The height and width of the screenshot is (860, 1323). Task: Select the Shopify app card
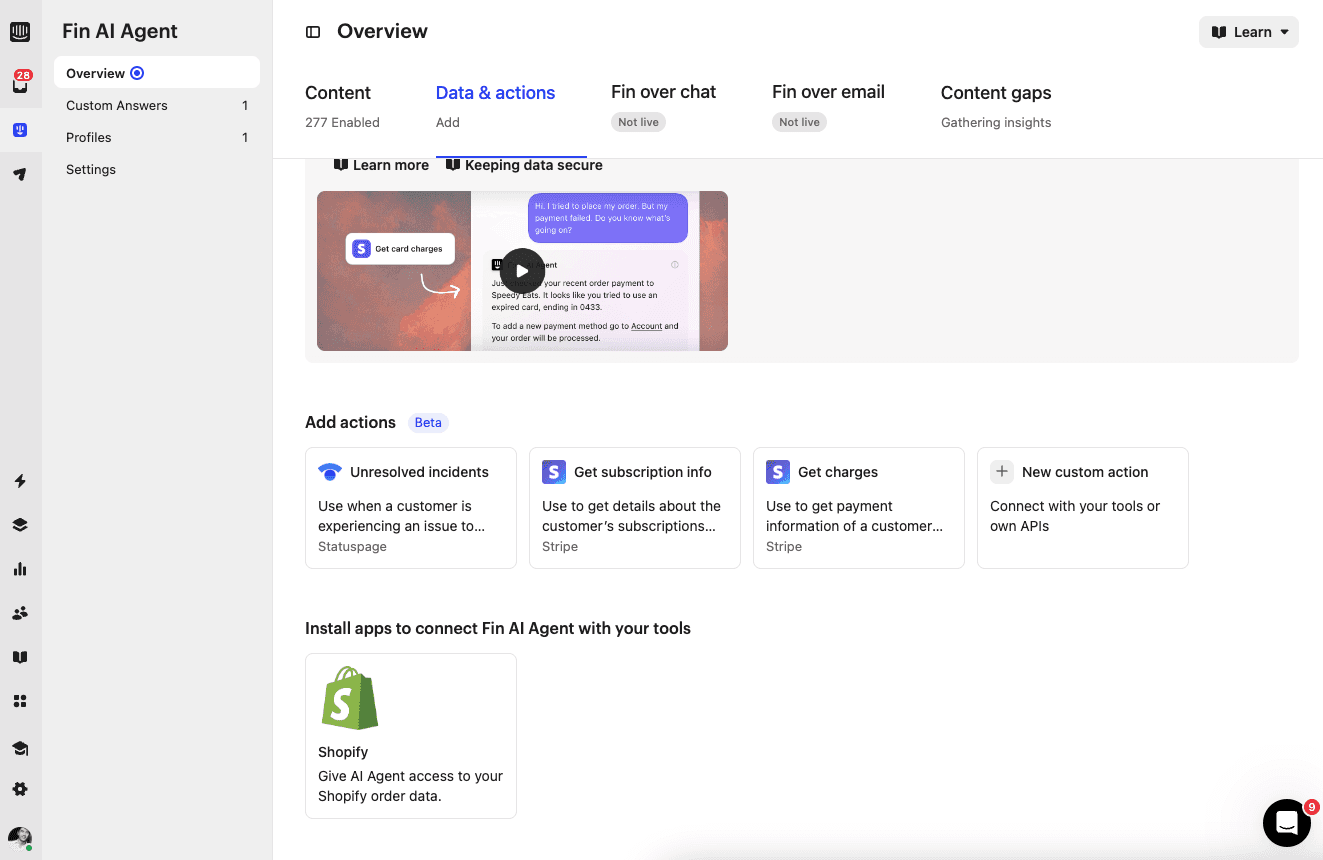tap(410, 735)
